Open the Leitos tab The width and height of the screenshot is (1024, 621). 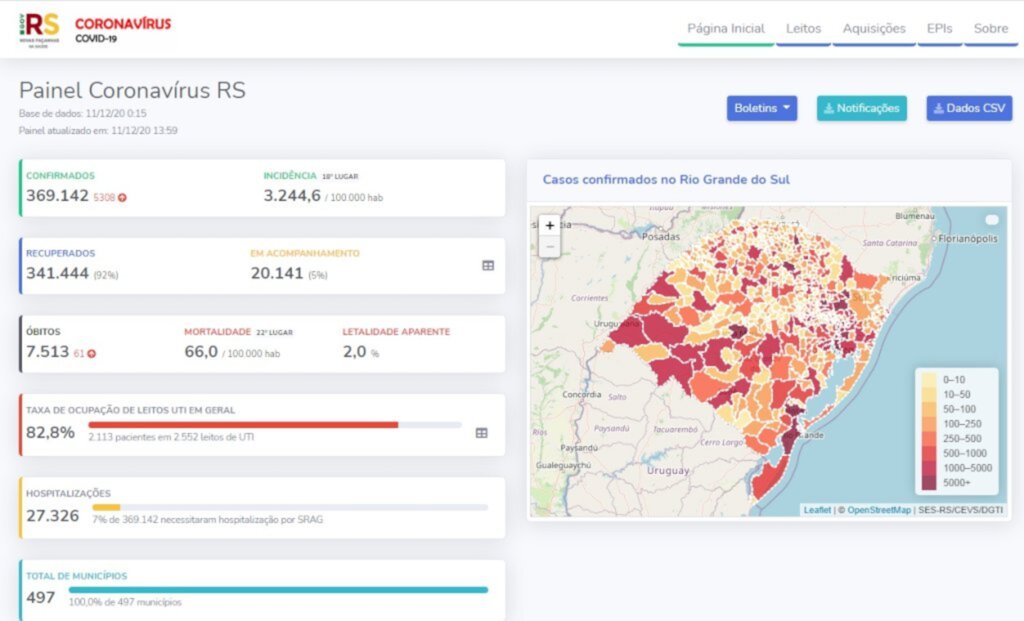[x=803, y=29]
